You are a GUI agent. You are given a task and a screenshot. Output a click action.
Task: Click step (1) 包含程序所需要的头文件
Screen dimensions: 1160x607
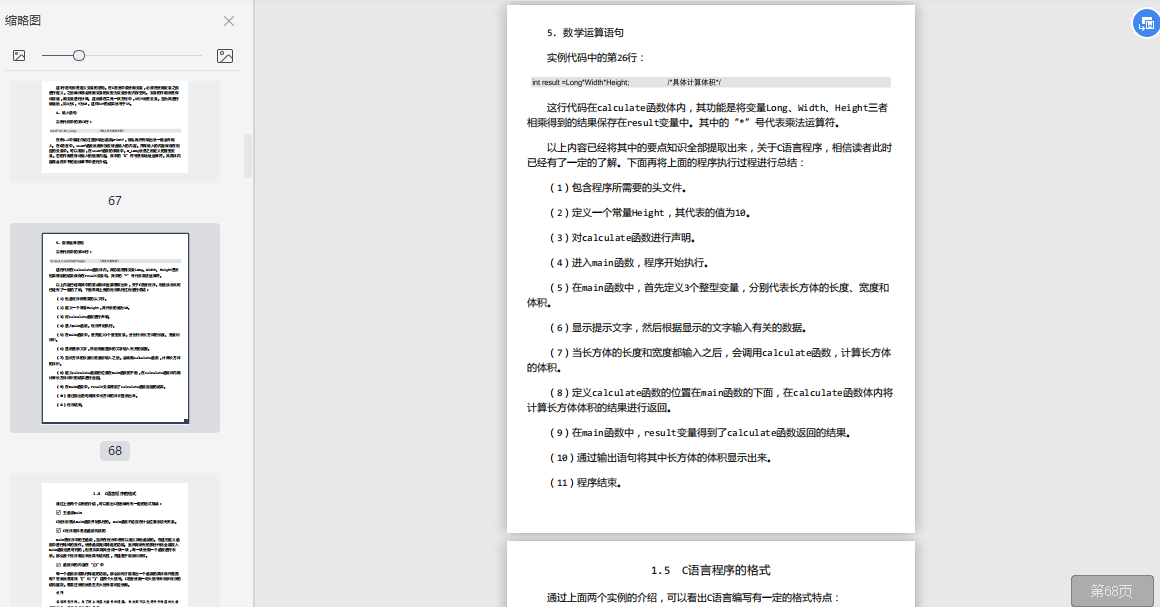[x=617, y=188]
